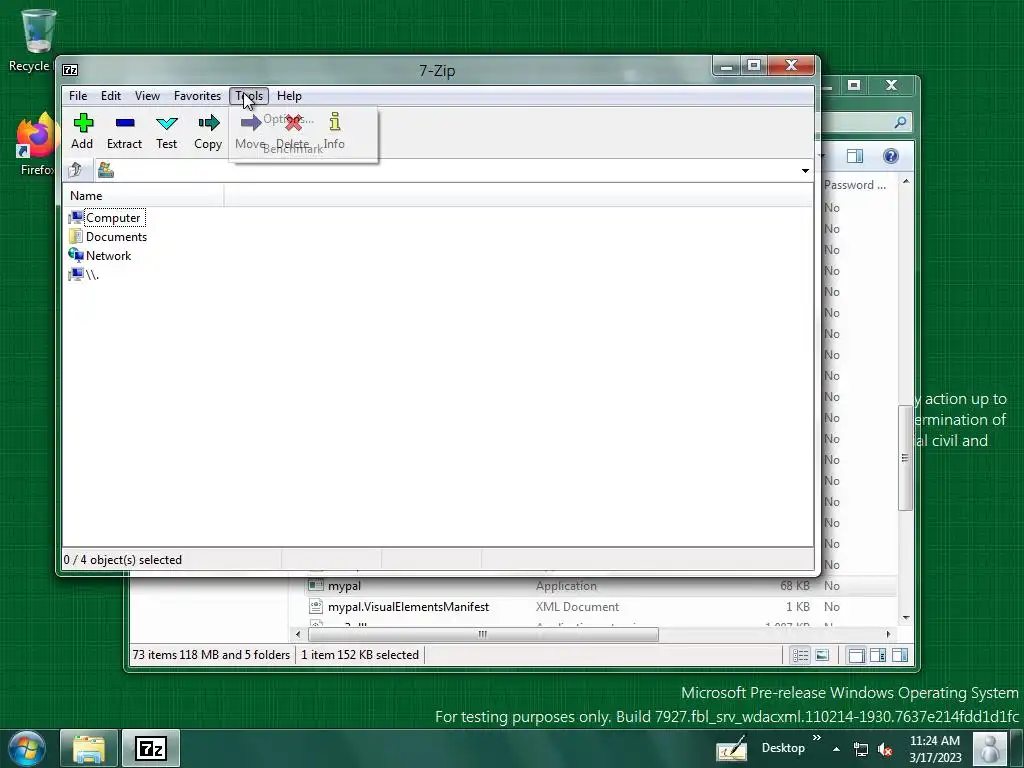Click the file explorer taskbar button

click(89, 748)
